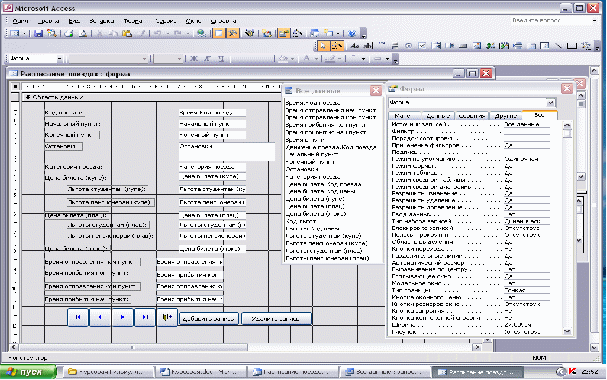Toggle Italic formatting
Viewport: 607px width, 380px height.
coord(207,58)
